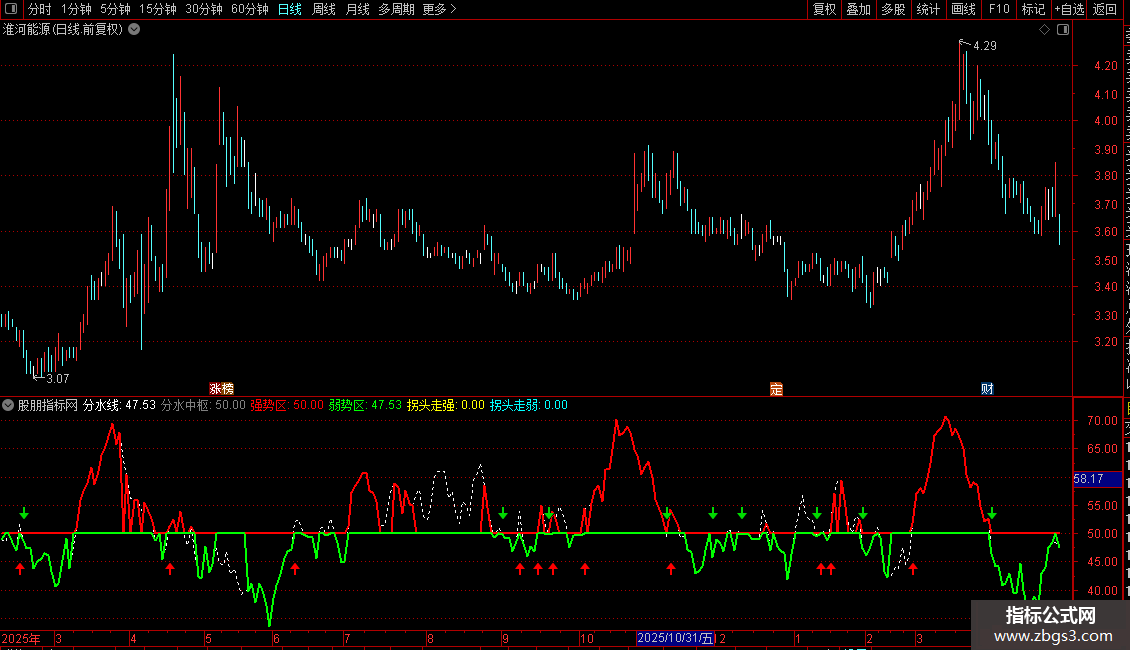This screenshot has height=650, width=1130.
Task: Click the 画线 draw-line button
Action: (x=963, y=9)
